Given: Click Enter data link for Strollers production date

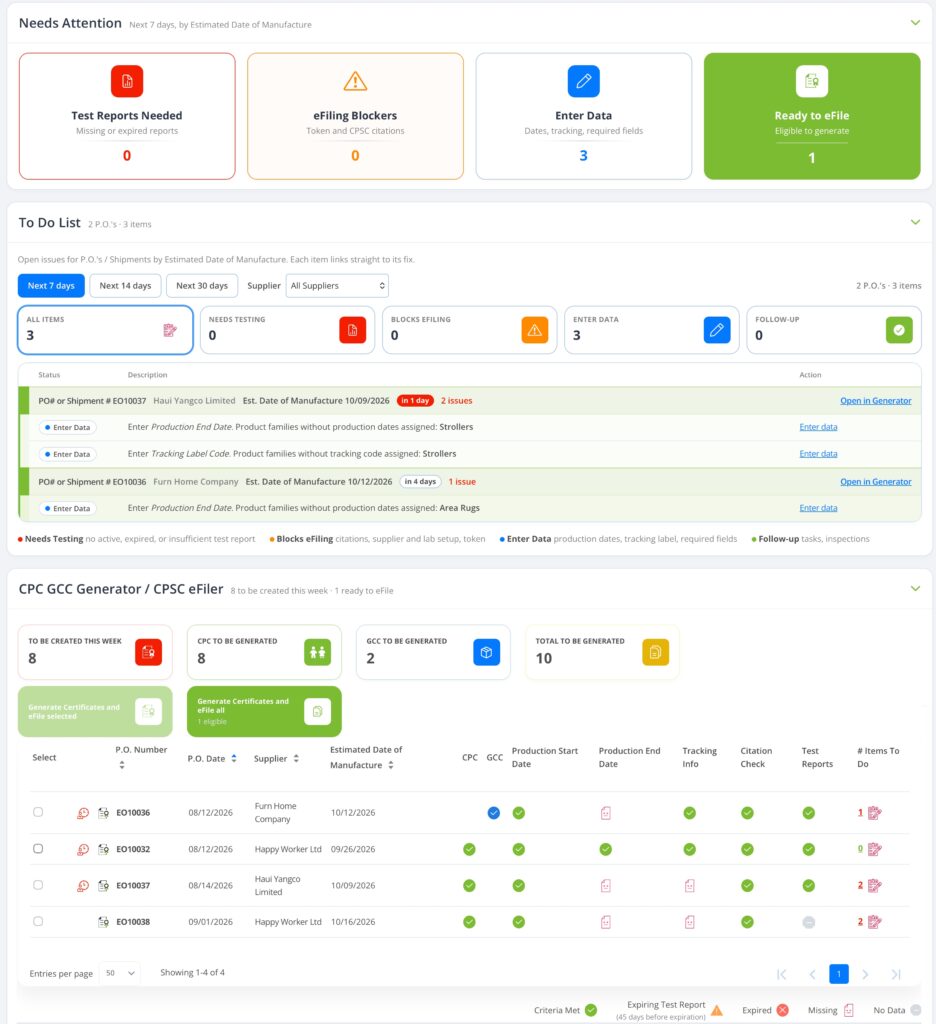Looking at the screenshot, I should (x=818, y=427).
